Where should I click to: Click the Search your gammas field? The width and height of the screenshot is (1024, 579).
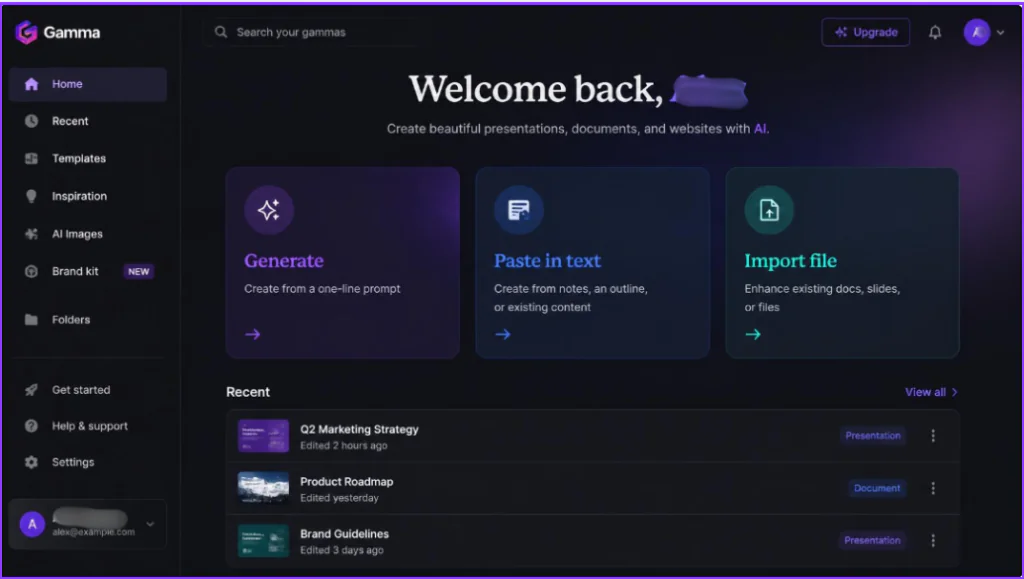[310, 32]
